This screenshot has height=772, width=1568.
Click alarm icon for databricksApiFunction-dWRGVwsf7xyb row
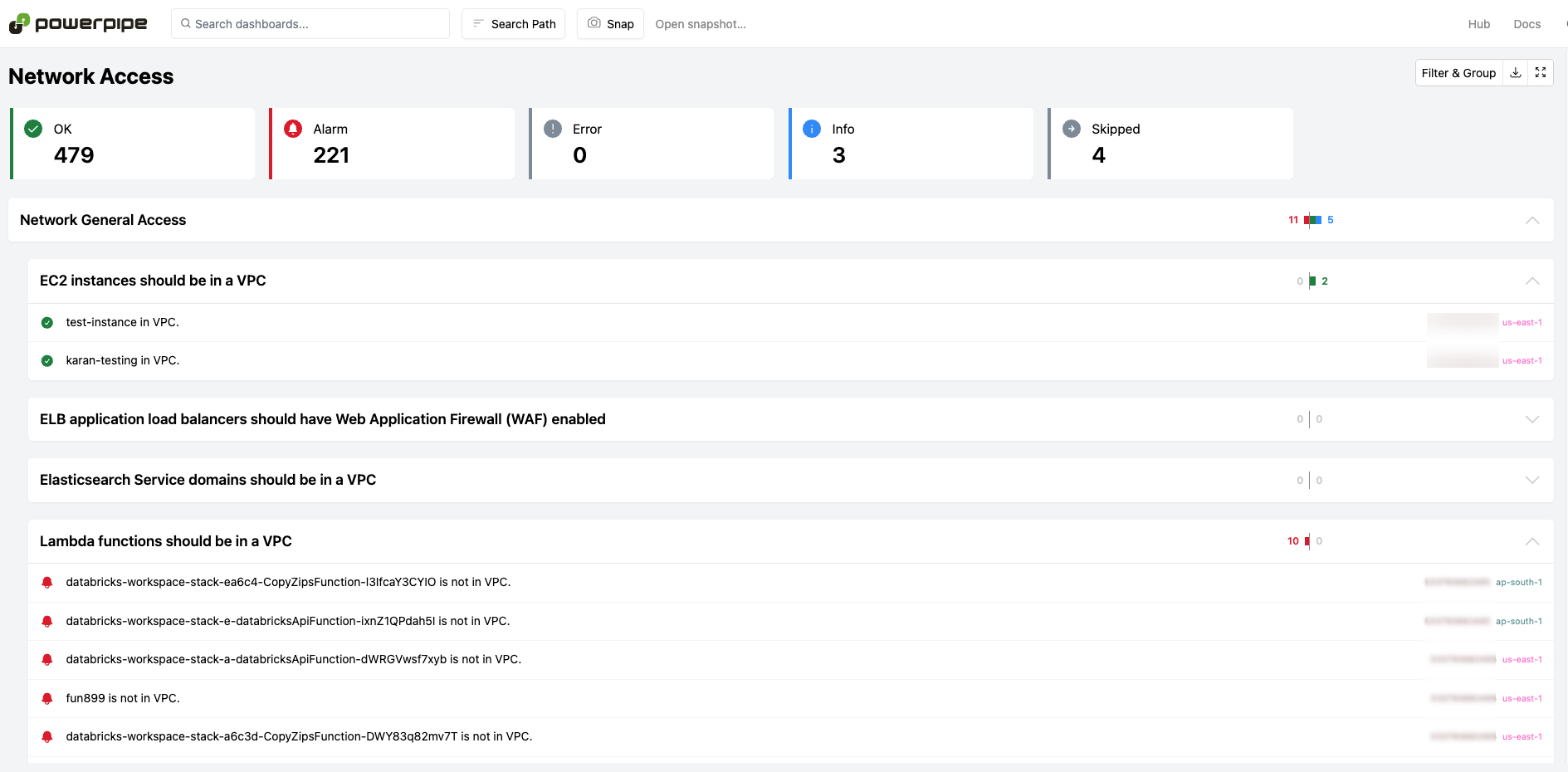coord(47,660)
